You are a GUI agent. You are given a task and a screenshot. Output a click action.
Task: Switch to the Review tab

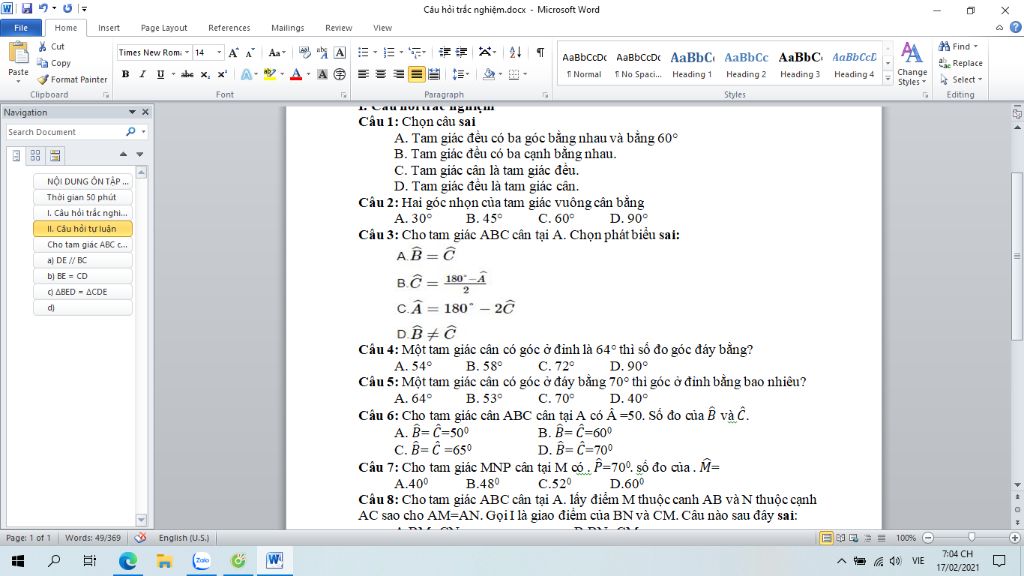338,27
